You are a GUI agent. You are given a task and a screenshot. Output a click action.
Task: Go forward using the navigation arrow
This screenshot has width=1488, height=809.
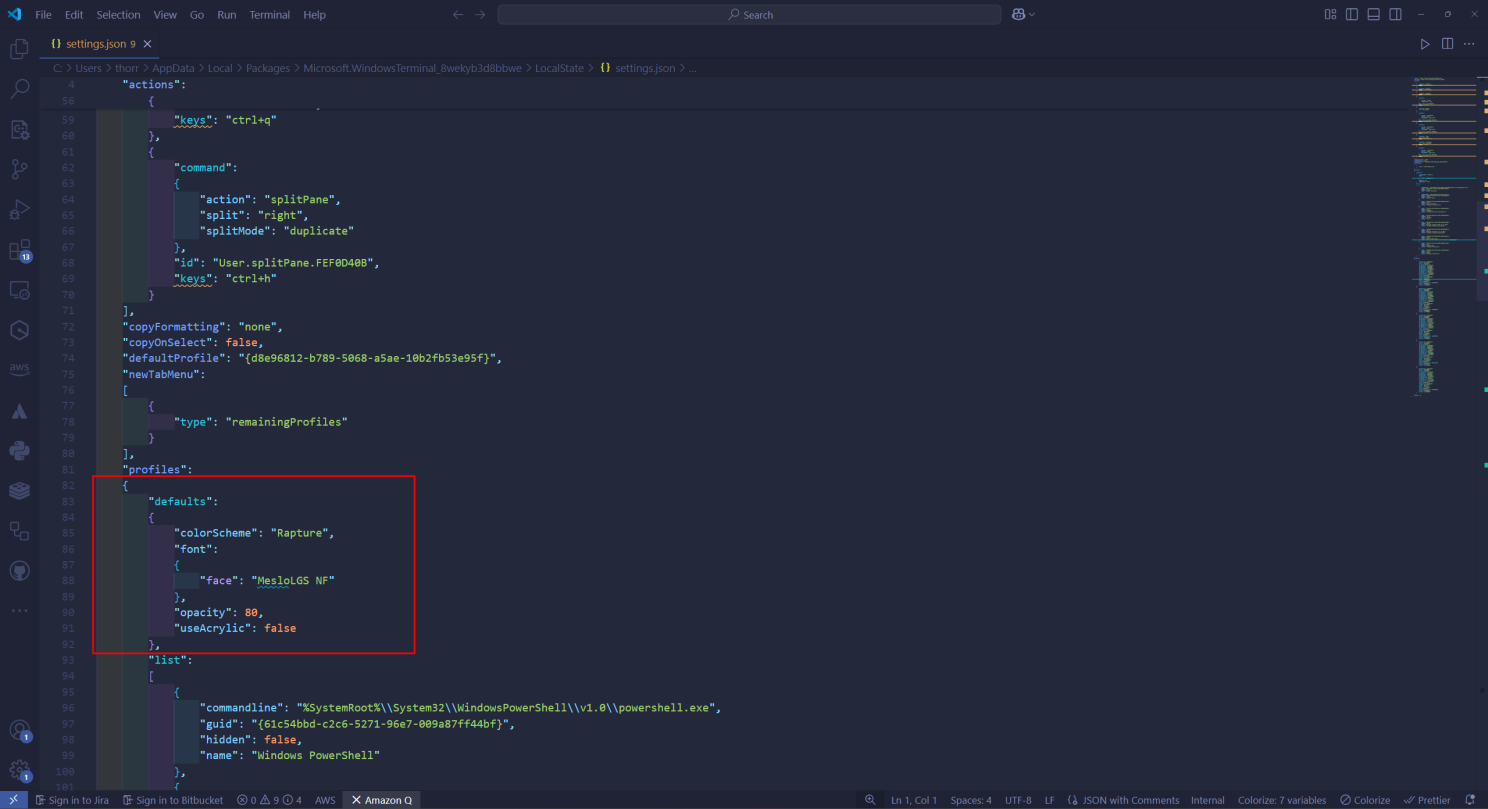(x=480, y=14)
